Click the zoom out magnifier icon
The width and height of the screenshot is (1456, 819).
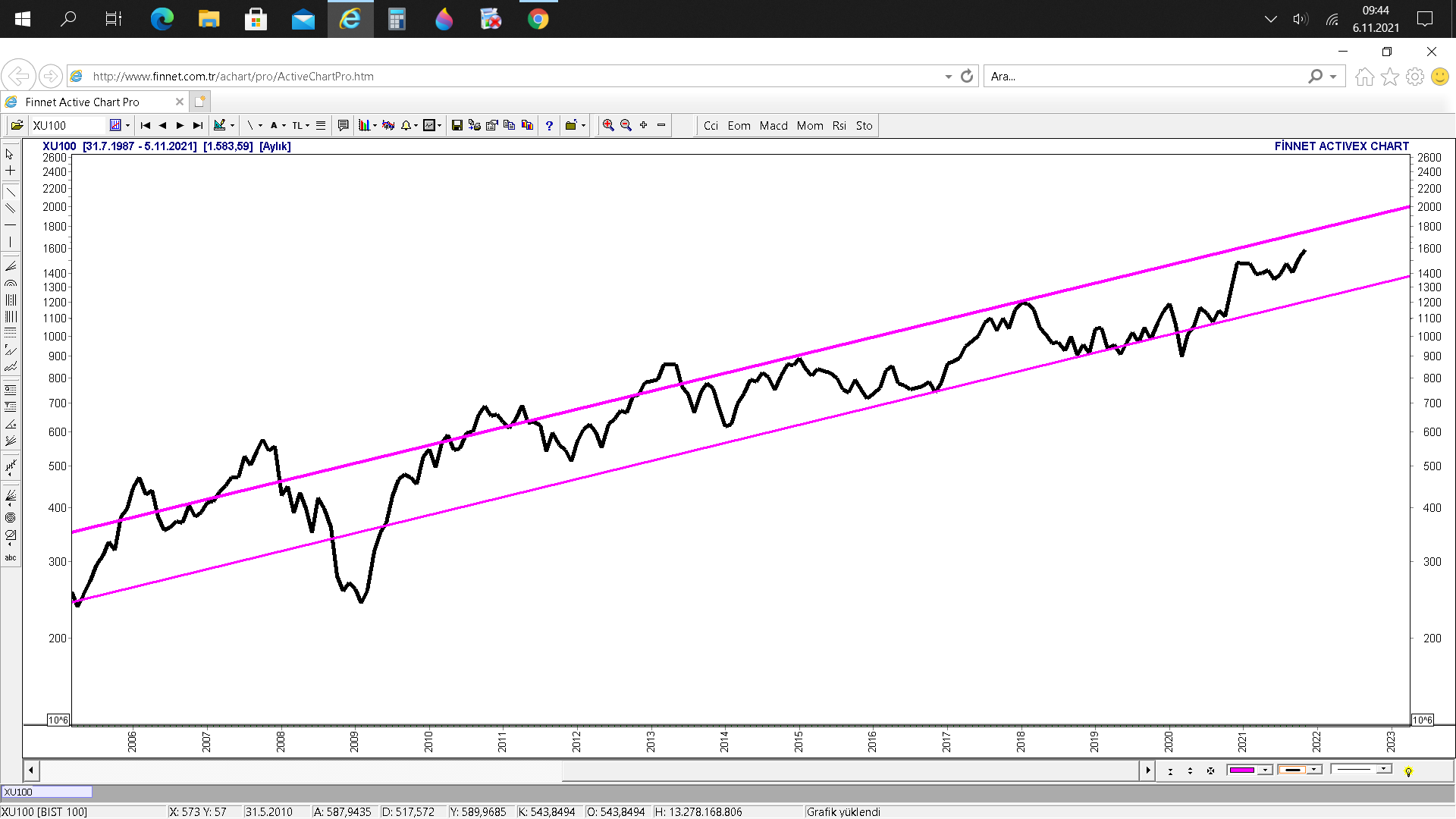[x=626, y=125]
